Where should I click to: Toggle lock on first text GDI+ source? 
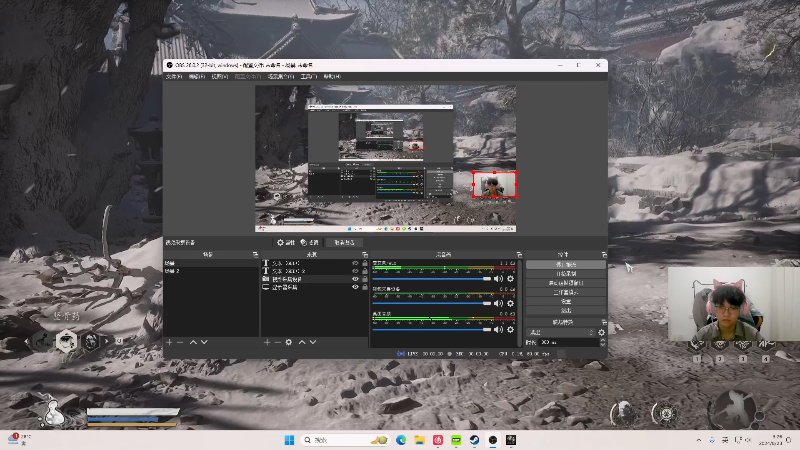click(365, 263)
